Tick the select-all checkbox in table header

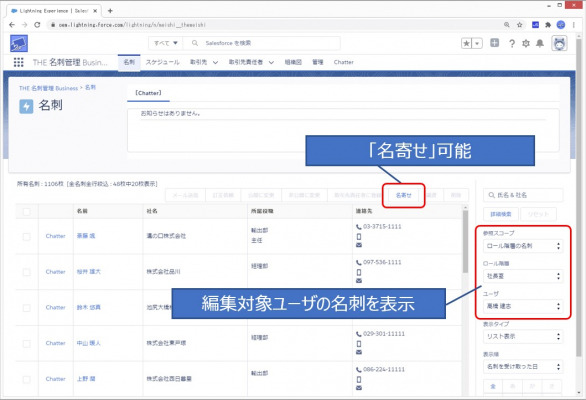(x=27, y=212)
